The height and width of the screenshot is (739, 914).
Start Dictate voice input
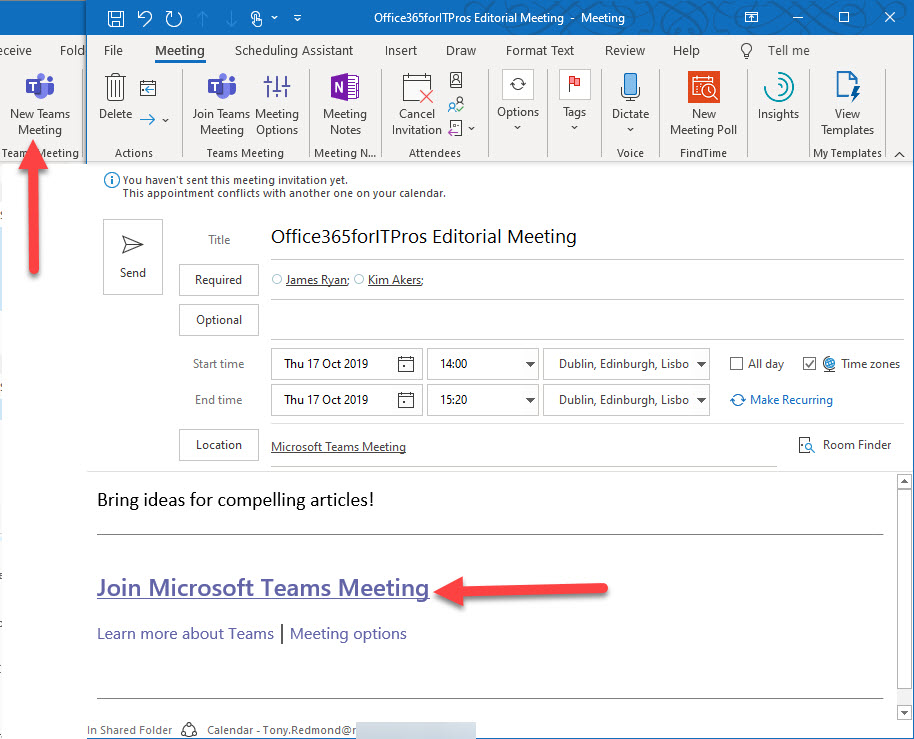(630, 104)
